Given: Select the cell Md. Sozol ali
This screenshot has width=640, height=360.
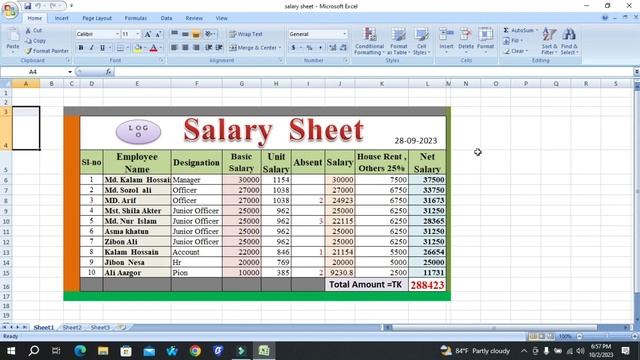Looking at the screenshot, I should click(x=137, y=190).
